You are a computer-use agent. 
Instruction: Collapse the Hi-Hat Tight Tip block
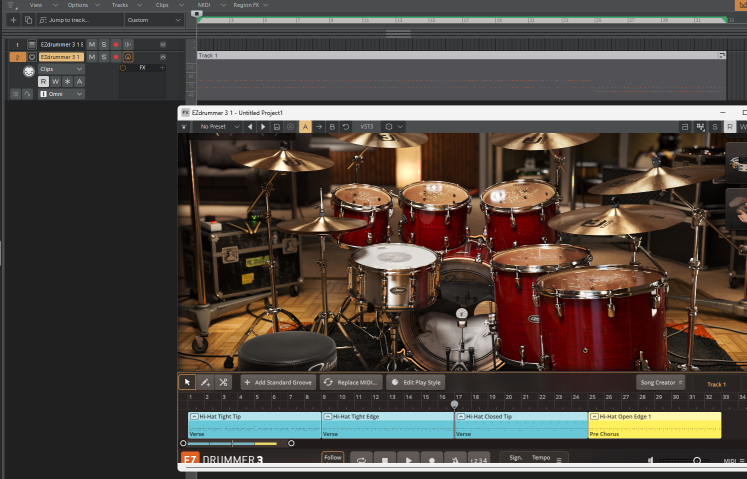point(194,417)
